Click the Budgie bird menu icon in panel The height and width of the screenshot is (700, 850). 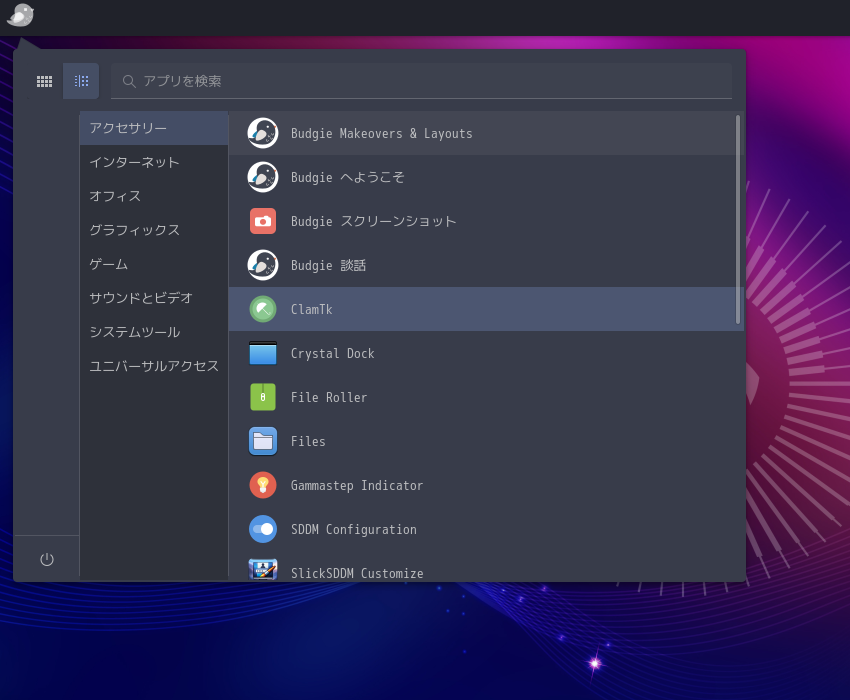[20, 15]
